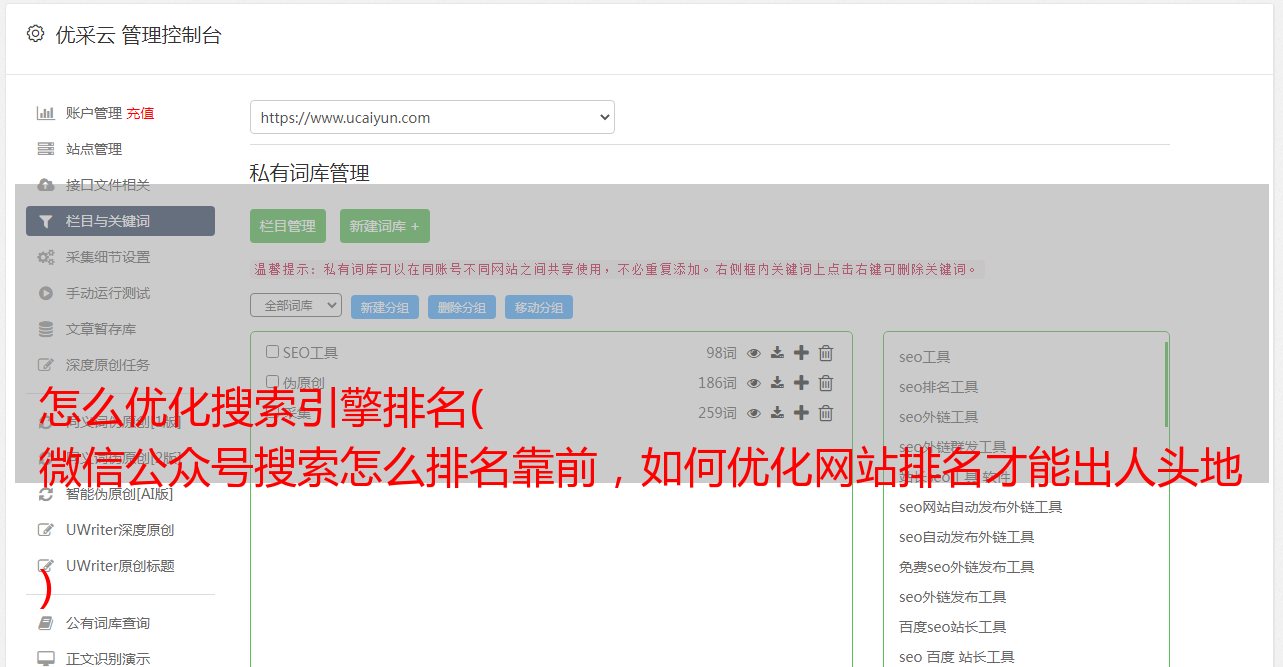
Task: Click the 新建词库 + button
Action: (x=384, y=226)
